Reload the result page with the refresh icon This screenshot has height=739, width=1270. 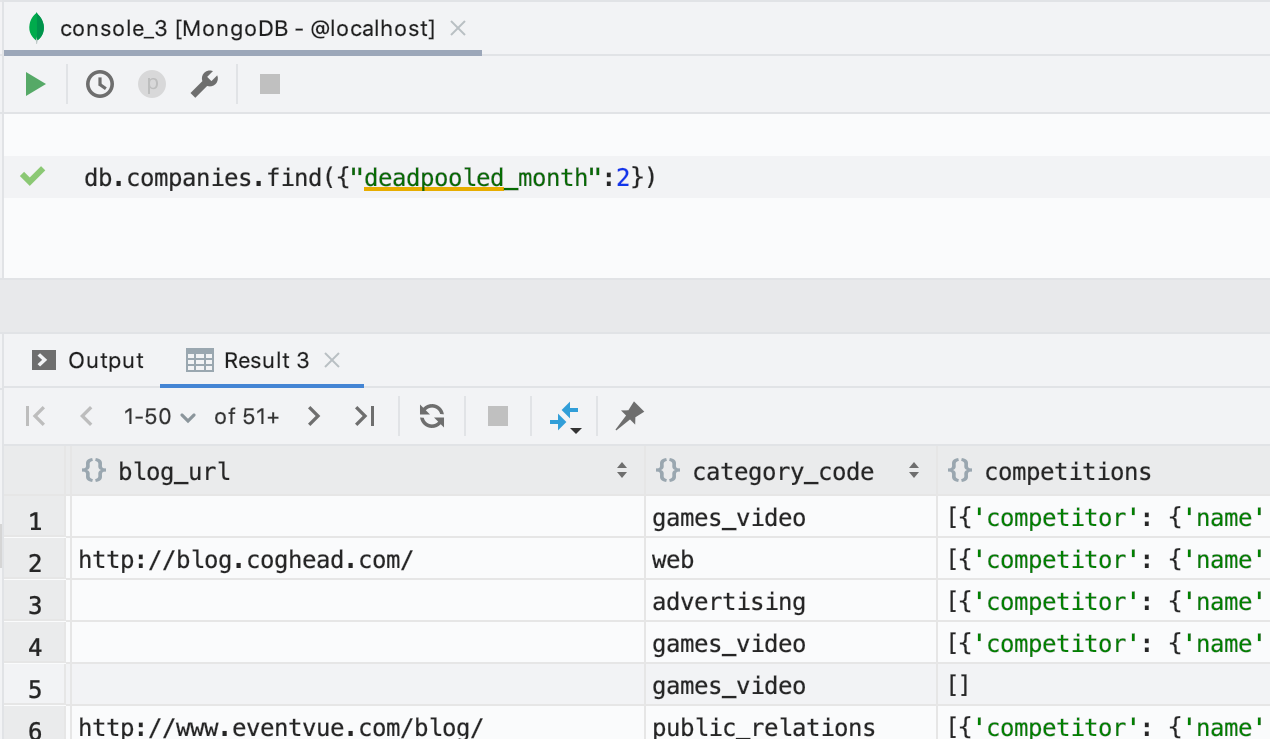point(432,416)
